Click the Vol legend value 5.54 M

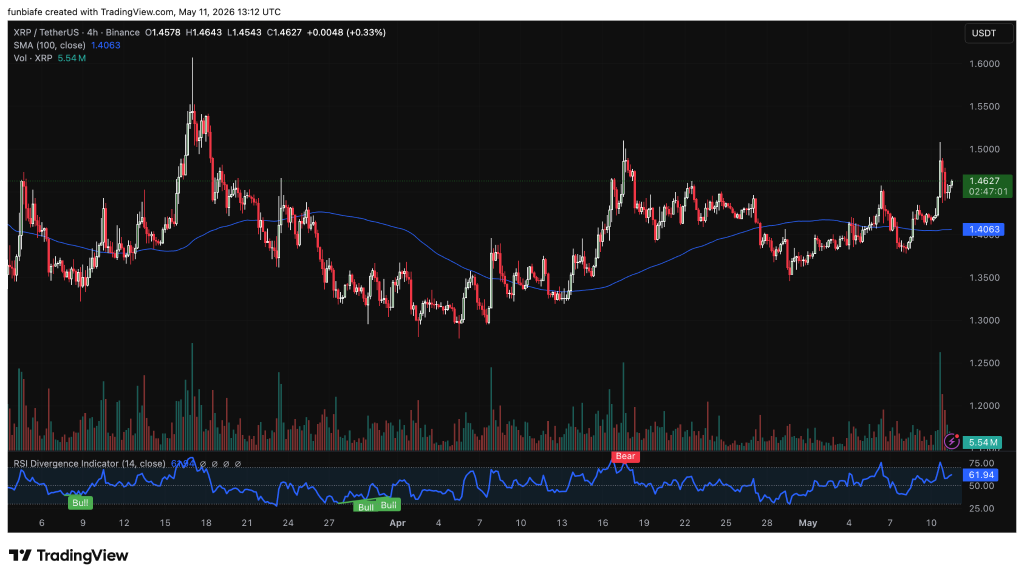point(72,58)
